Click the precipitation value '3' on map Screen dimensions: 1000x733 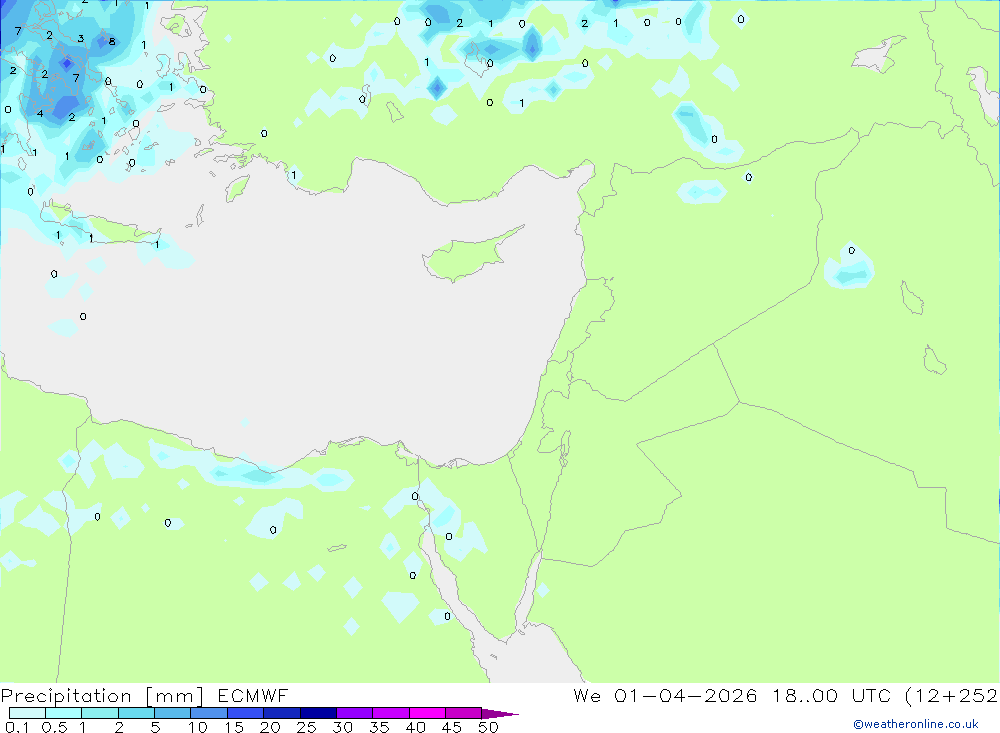[80, 38]
